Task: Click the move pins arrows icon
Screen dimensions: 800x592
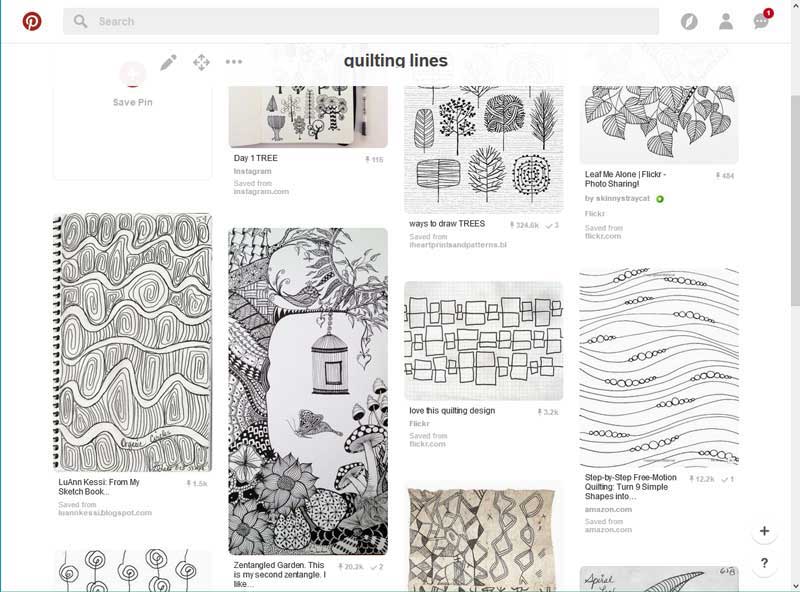Action: 201,62
